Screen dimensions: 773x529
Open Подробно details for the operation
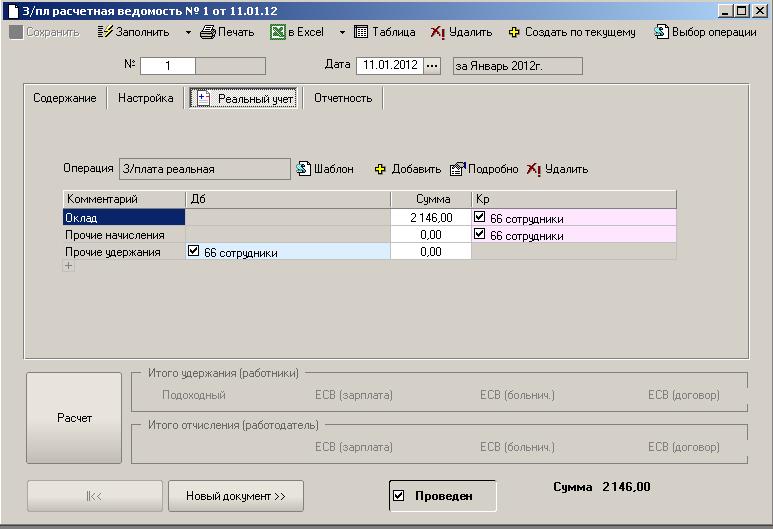pyautogui.click(x=458, y=169)
